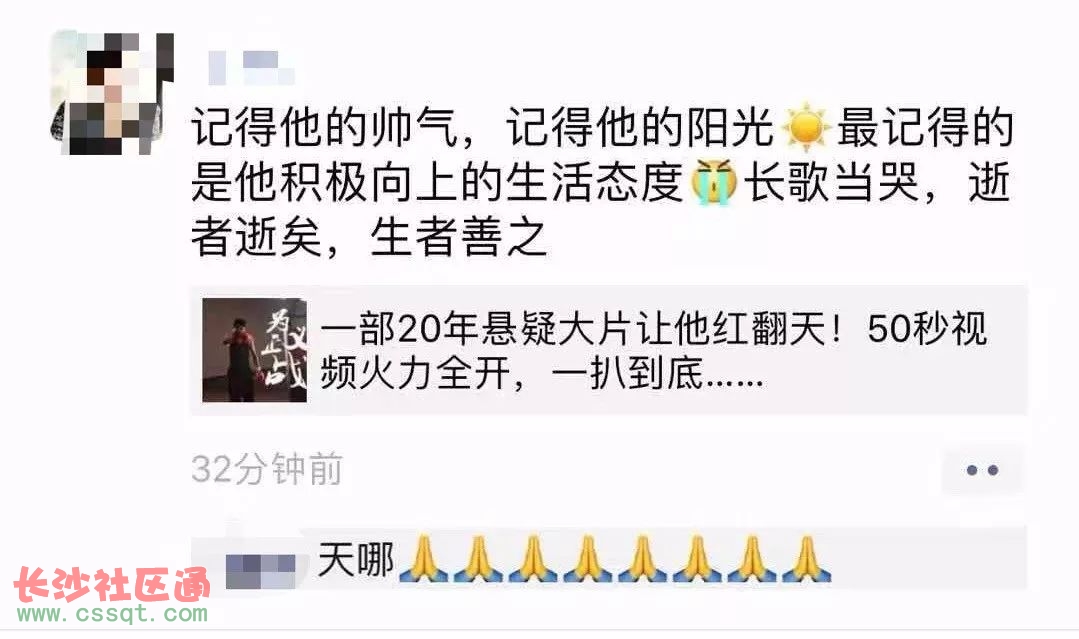1079x639 pixels.
Task: Click post text "最记得的" after sun emoji
Action: click(x=925, y=128)
